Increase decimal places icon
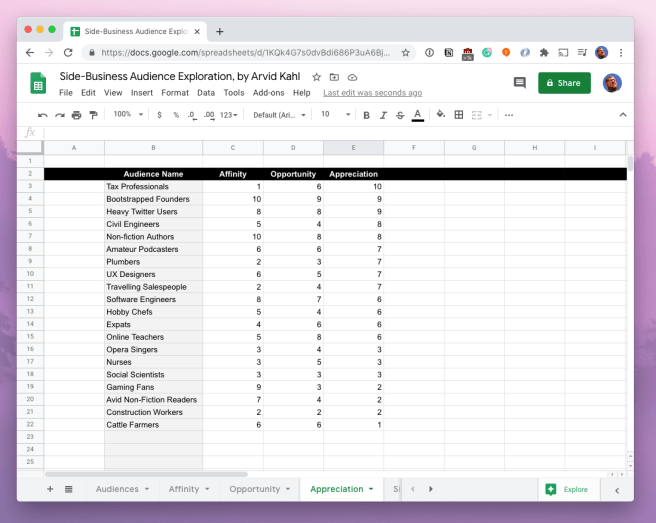 click(x=209, y=115)
